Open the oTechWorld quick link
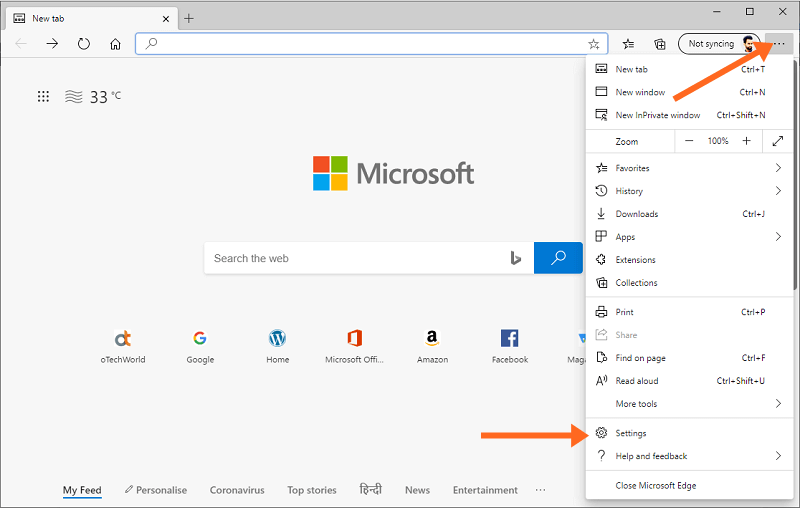 click(122, 346)
